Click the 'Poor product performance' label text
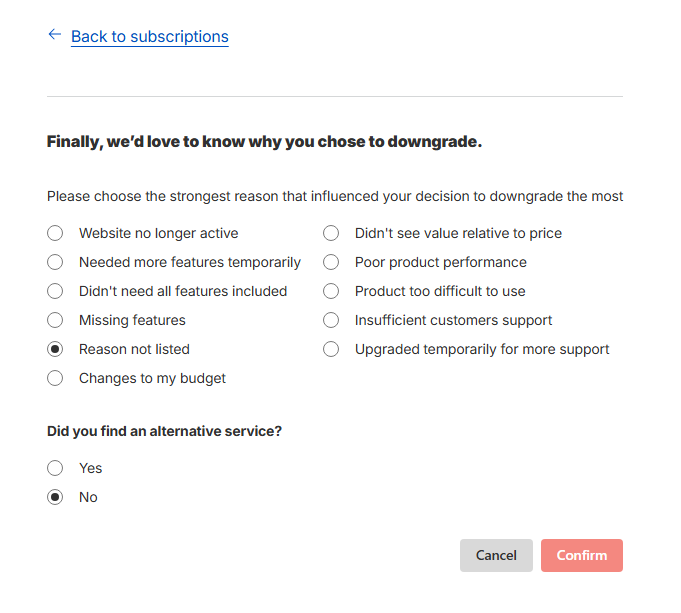 coord(440,262)
